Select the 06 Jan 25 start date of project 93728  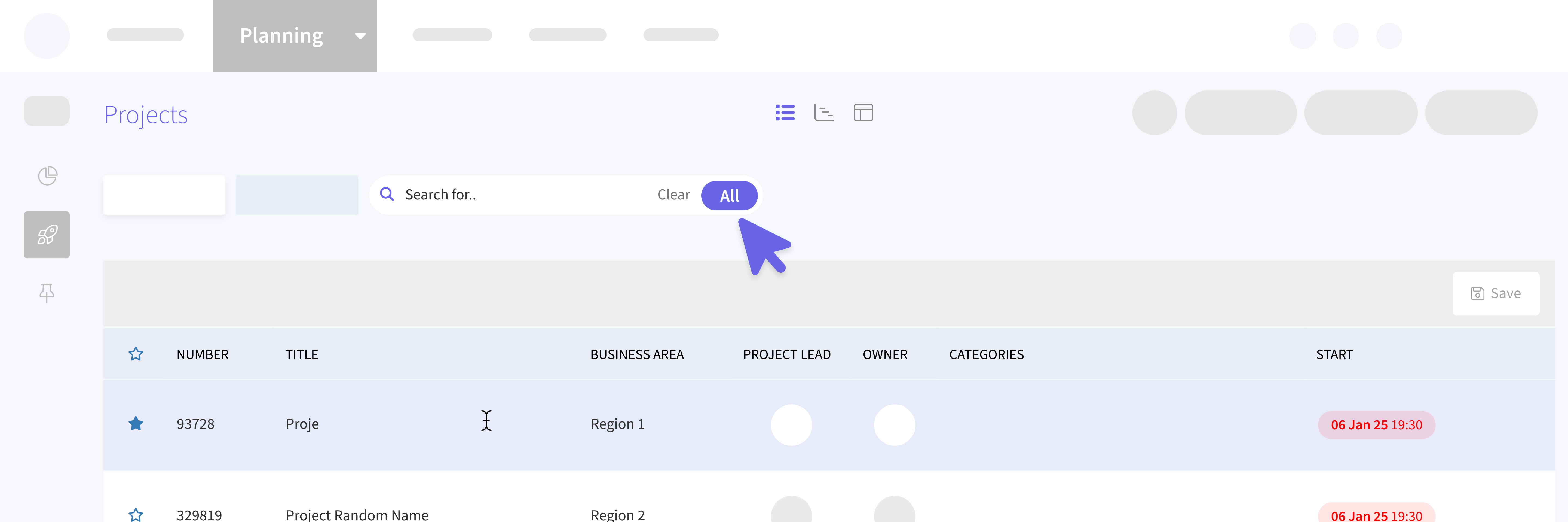pos(1376,424)
